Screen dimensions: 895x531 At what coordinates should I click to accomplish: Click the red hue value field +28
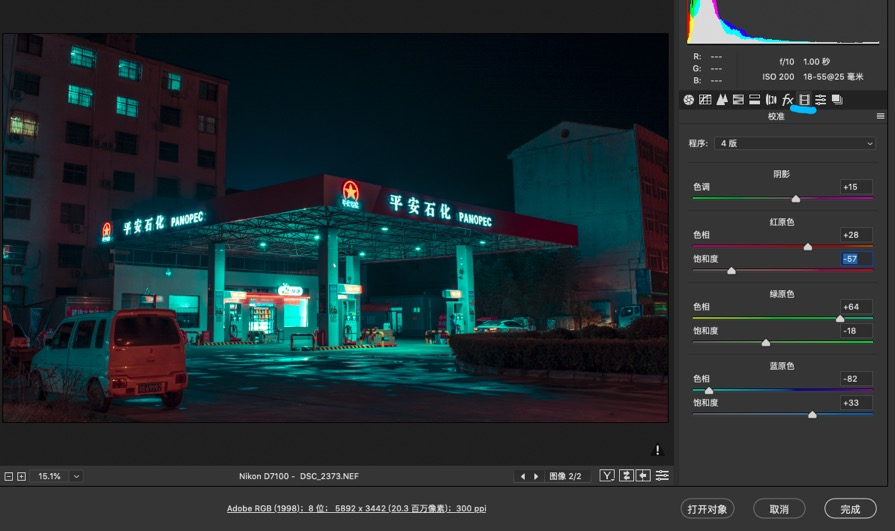tap(856, 235)
